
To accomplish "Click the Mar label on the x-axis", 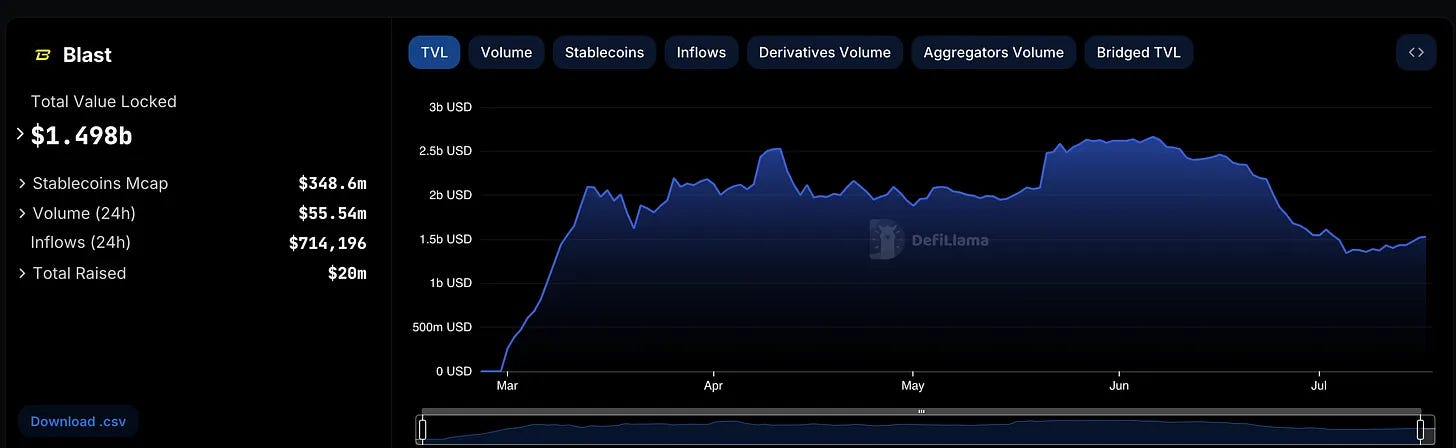I will (x=507, y=385).
